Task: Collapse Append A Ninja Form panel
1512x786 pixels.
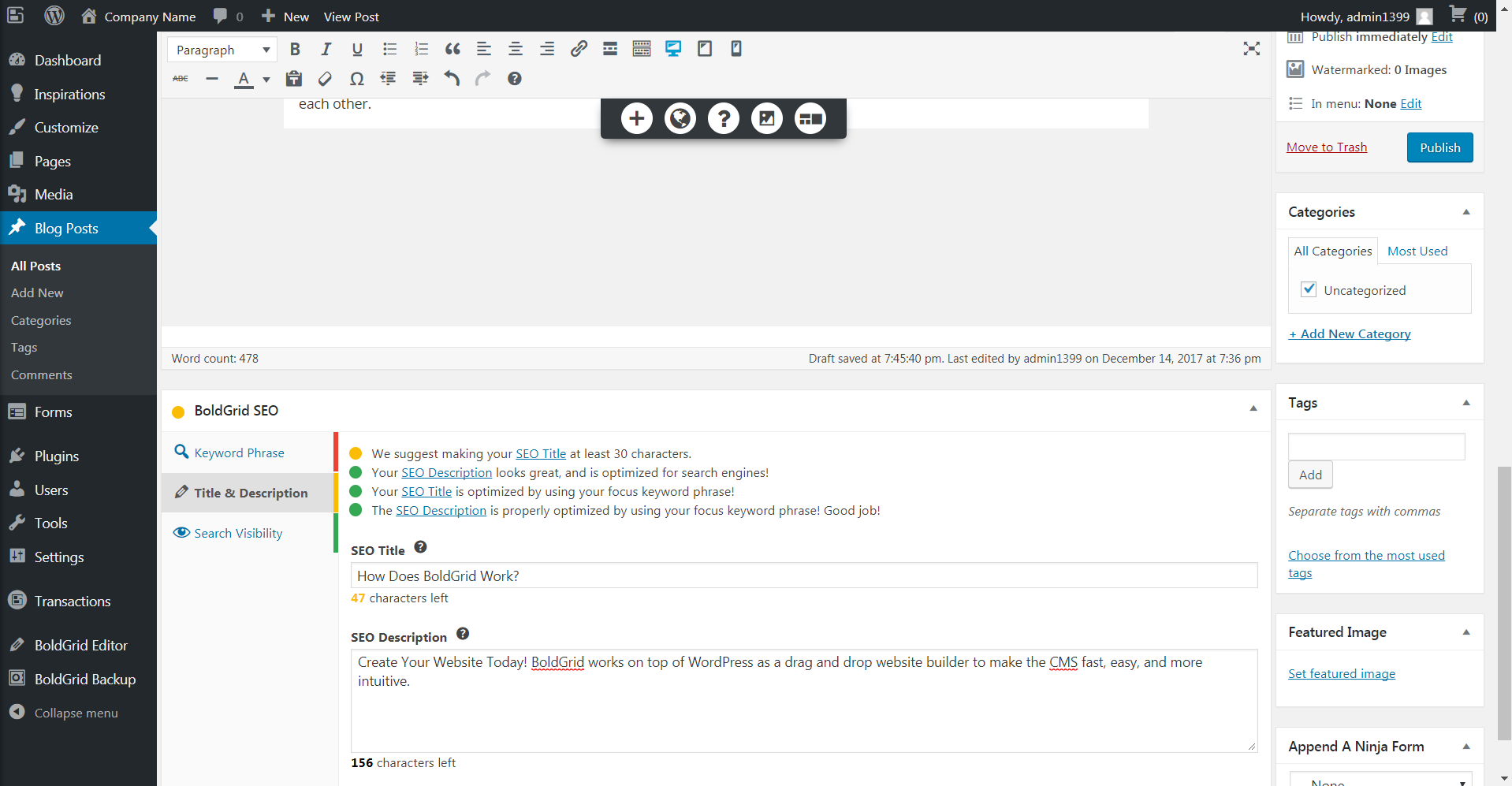Action: (1466, 747)
